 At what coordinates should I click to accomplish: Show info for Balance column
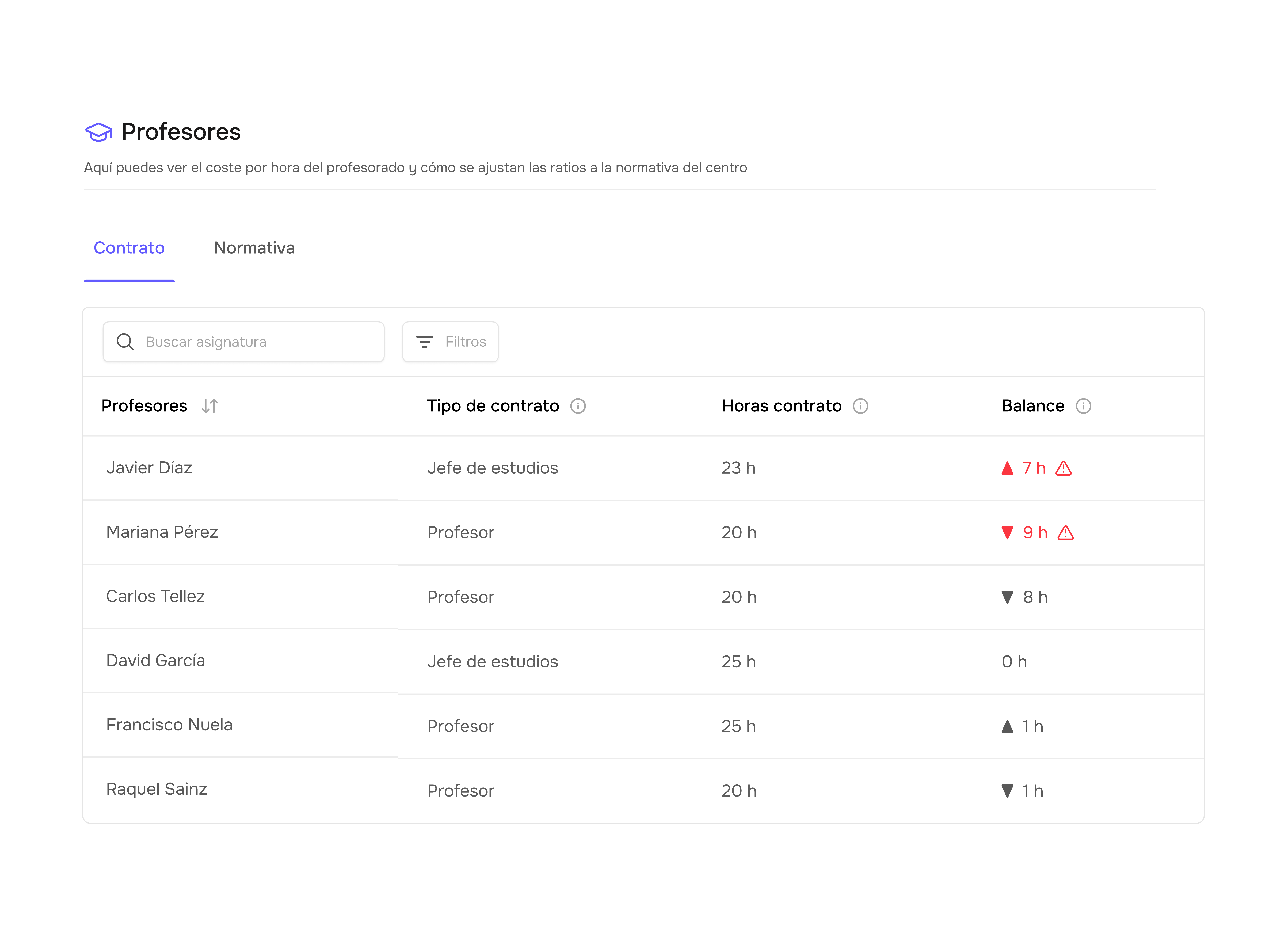click(x=1083, y=406)
